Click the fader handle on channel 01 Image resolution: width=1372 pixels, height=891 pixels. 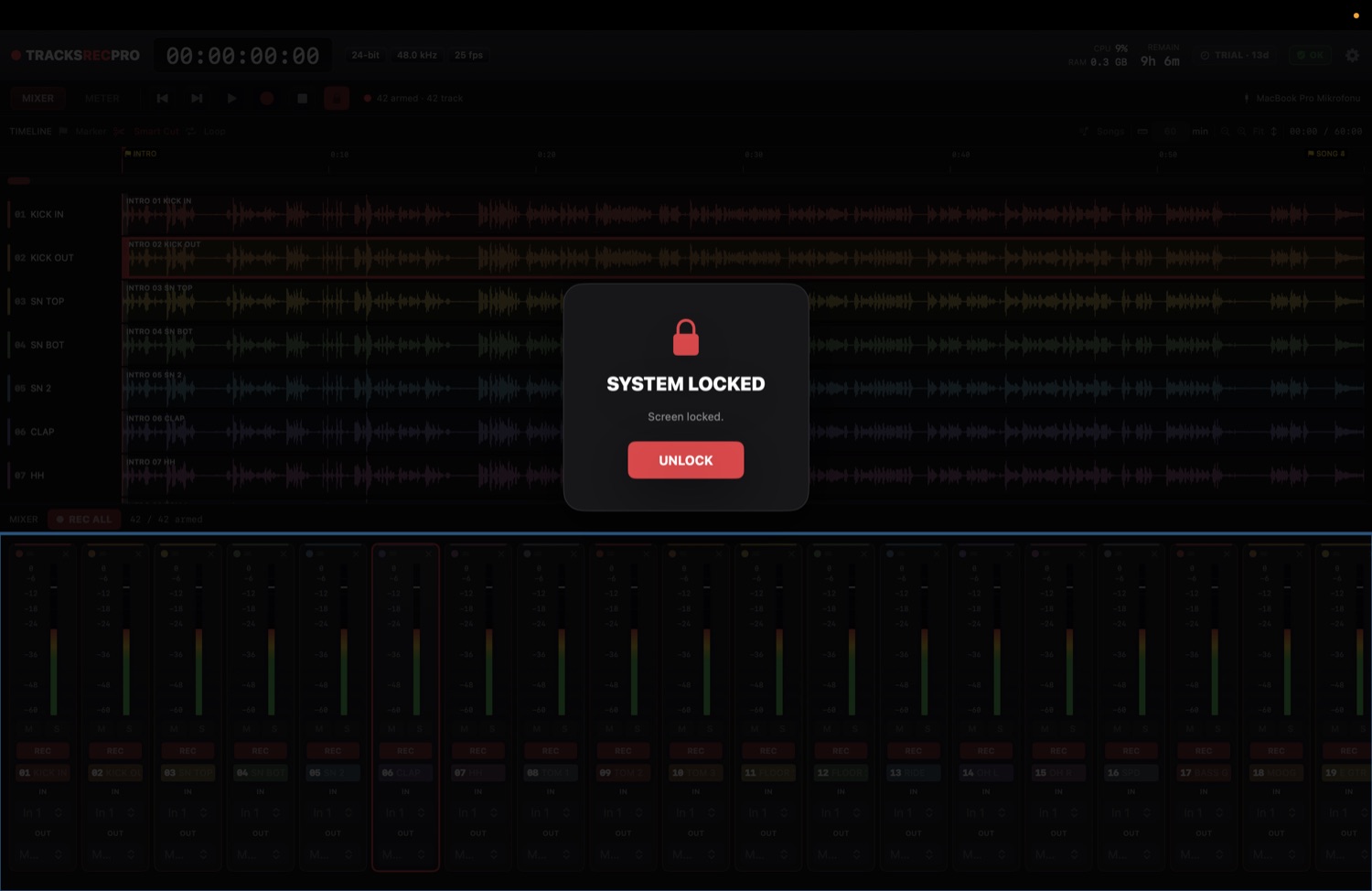53,586
